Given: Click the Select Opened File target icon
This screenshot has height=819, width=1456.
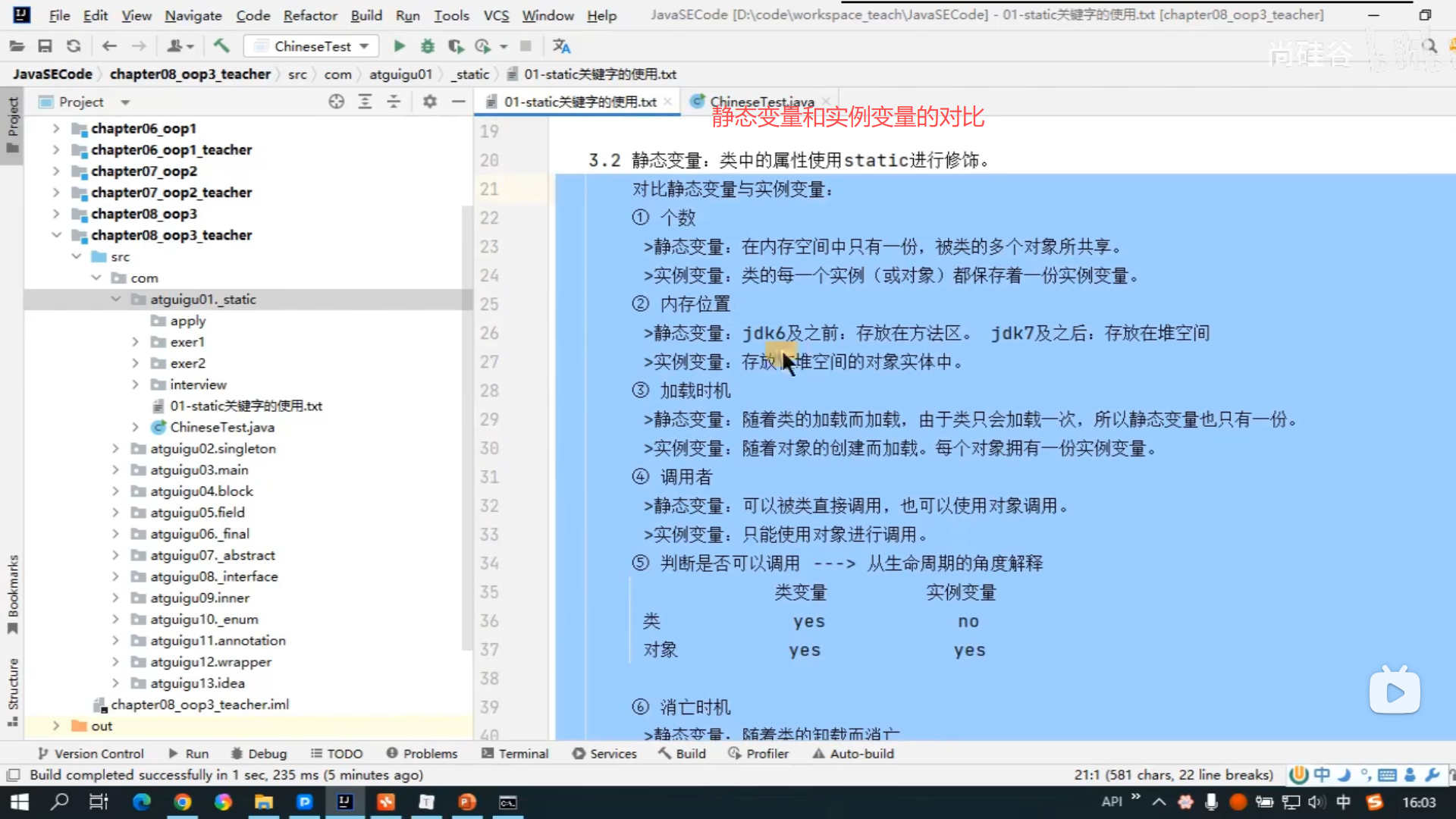Looking at the screenshot, I should coord(337,102).
